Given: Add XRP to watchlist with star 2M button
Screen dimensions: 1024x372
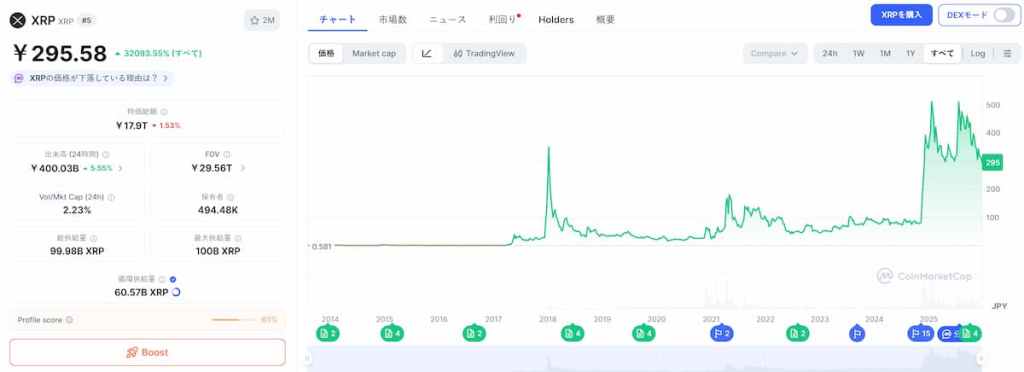Looking at the screenshot, I should click(262, 20).
